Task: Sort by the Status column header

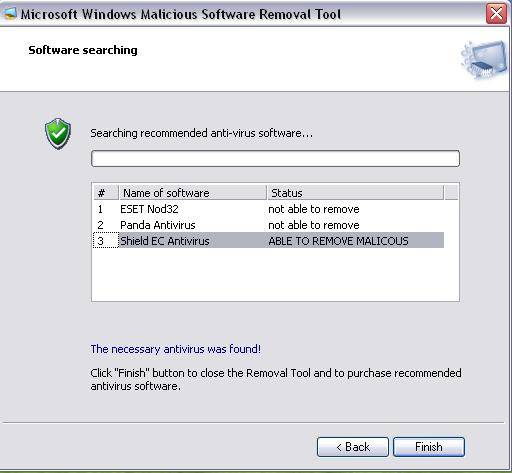Action: (x=355, y=193)
